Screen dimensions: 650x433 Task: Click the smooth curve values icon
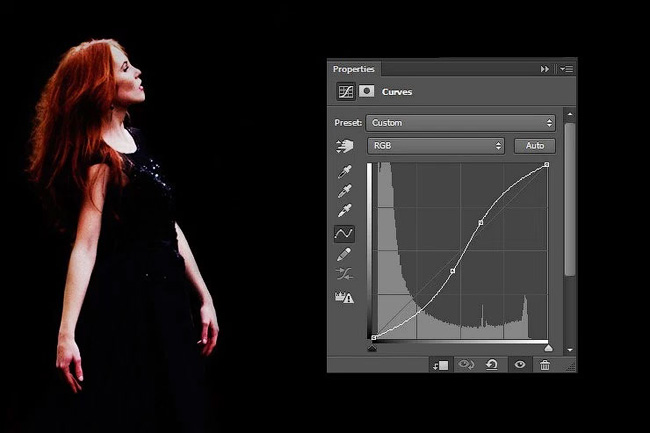tap(344, 274)
